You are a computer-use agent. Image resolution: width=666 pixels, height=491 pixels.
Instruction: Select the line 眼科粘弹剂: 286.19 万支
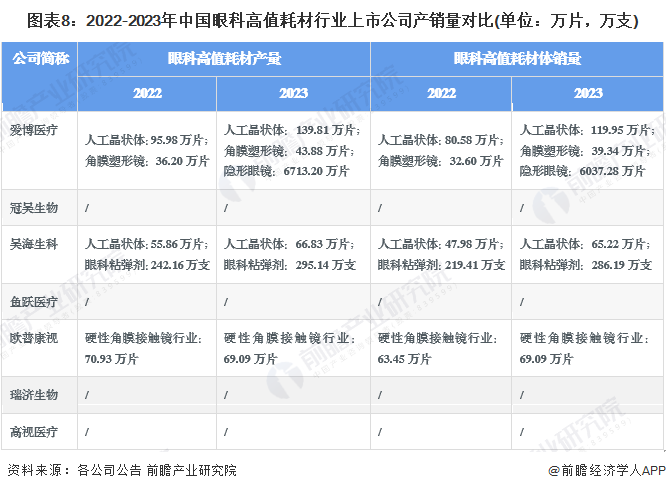coord(586,265)
